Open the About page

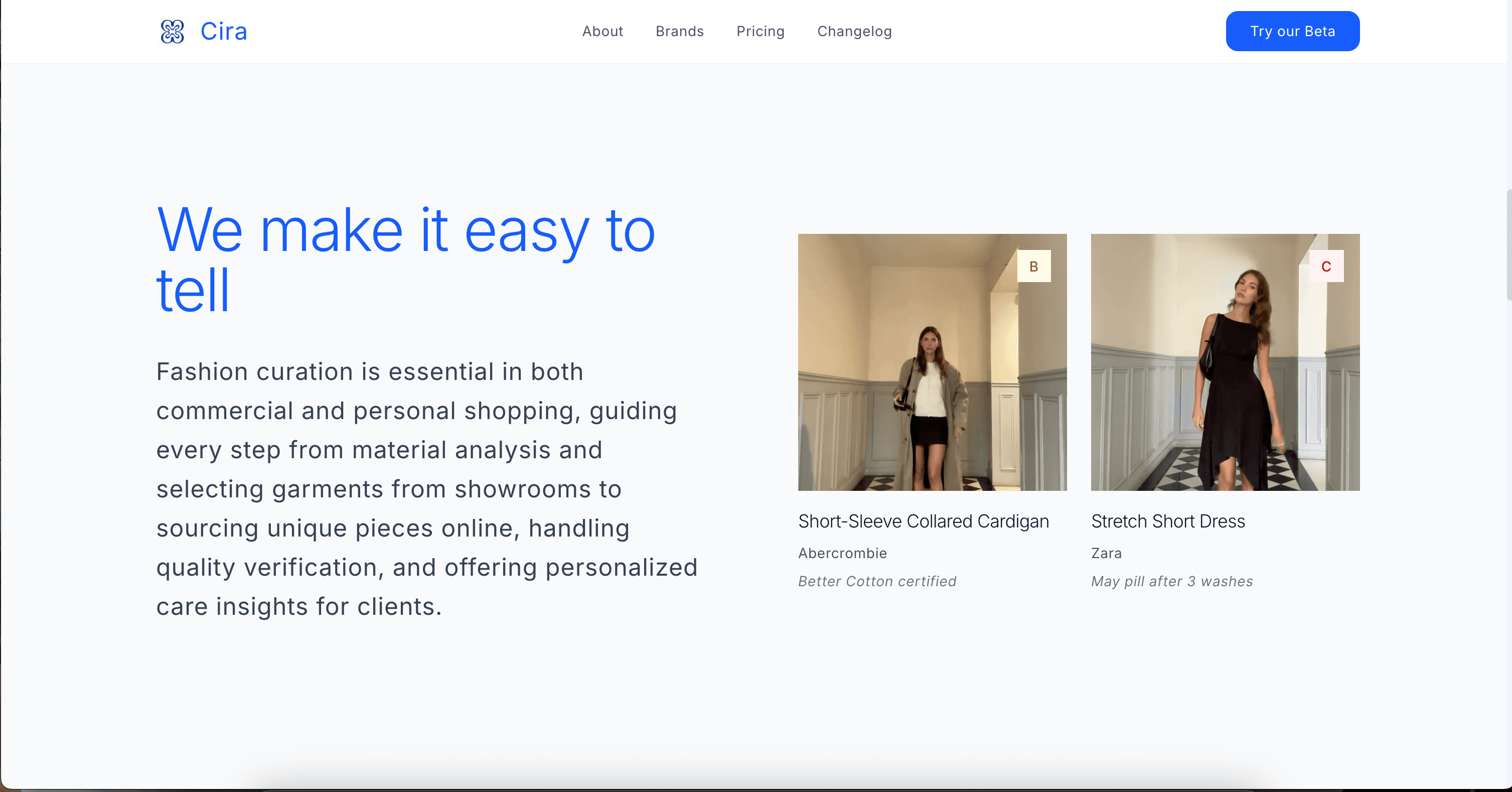click(602, 32)
